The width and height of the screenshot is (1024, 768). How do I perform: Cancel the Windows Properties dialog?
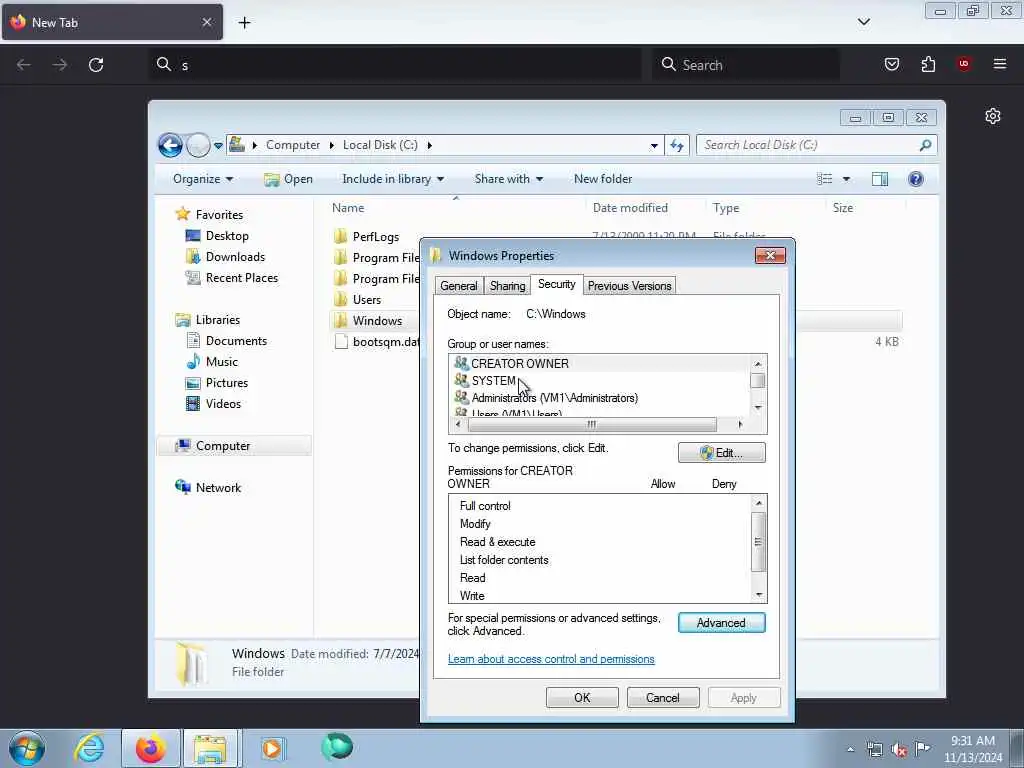point(663,697)
